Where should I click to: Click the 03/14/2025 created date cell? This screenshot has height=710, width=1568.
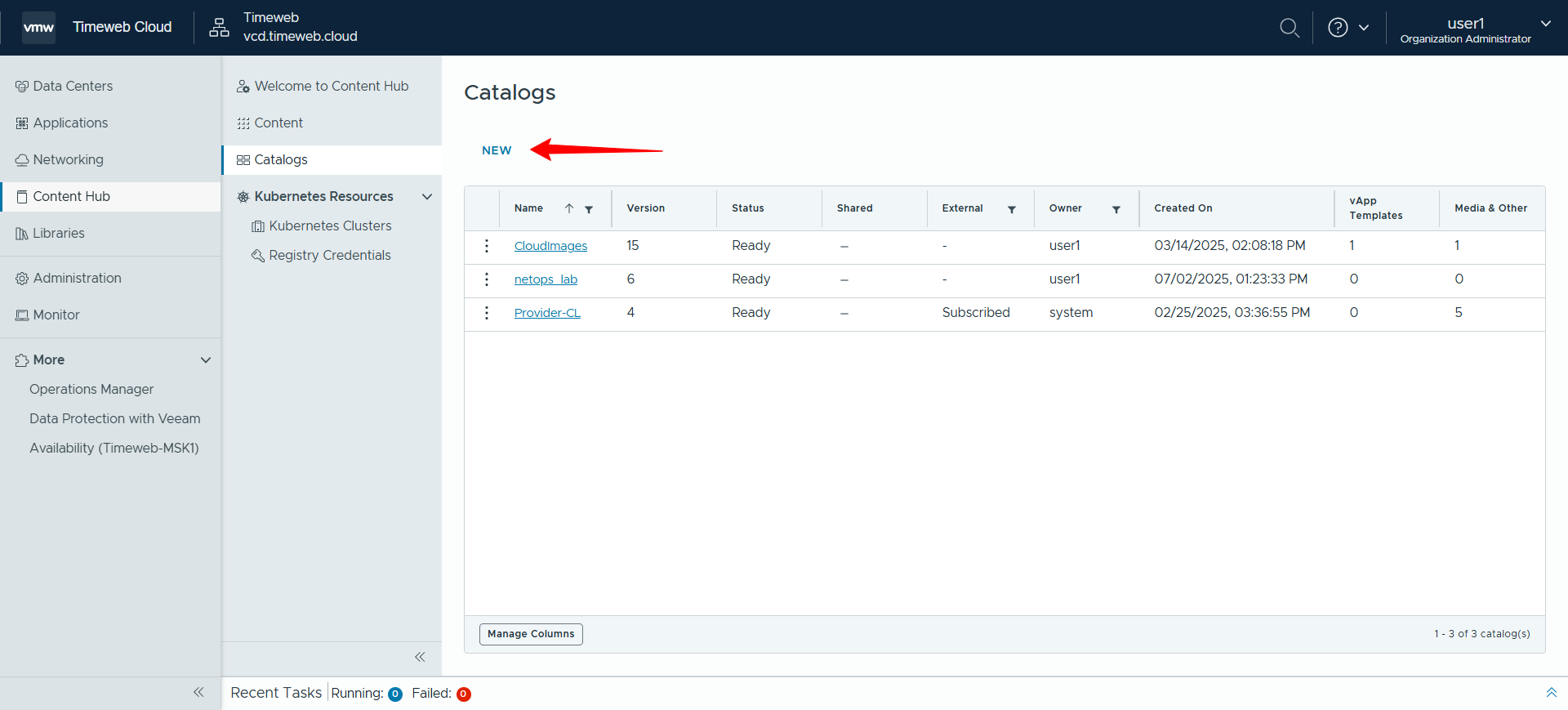click(x=1229, y=246)
